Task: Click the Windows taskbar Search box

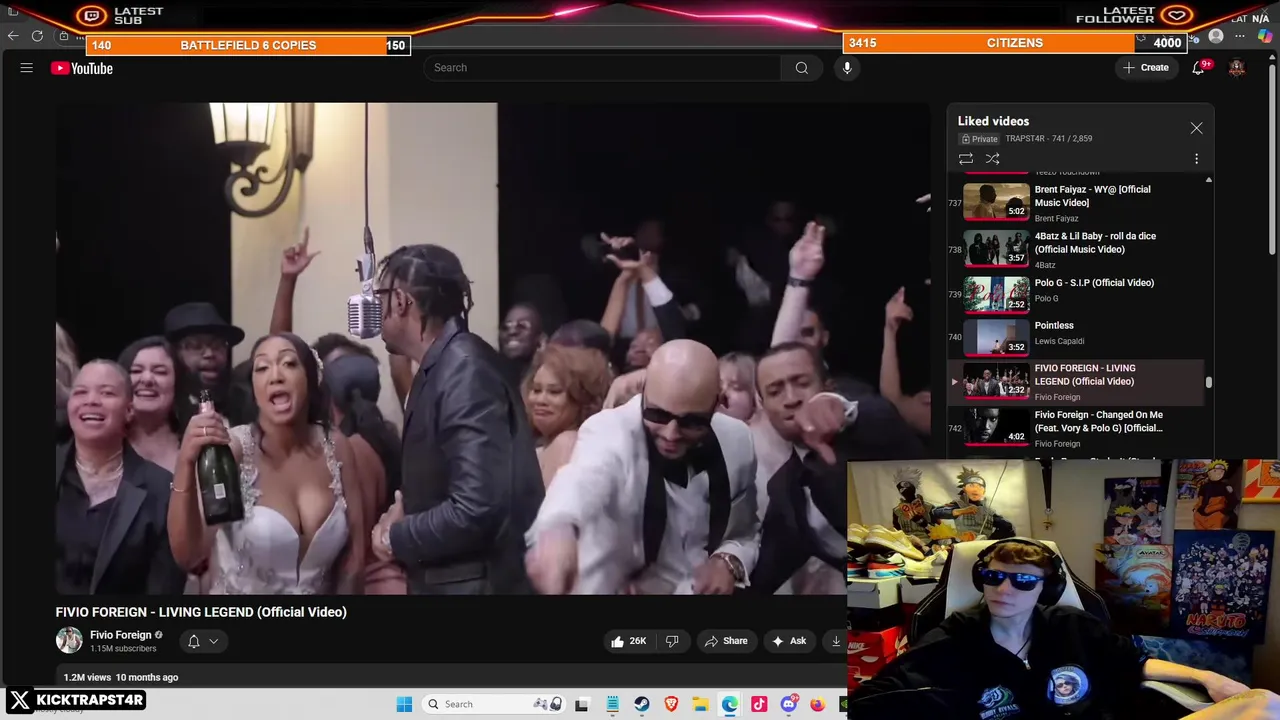Action: coord(494,704)
